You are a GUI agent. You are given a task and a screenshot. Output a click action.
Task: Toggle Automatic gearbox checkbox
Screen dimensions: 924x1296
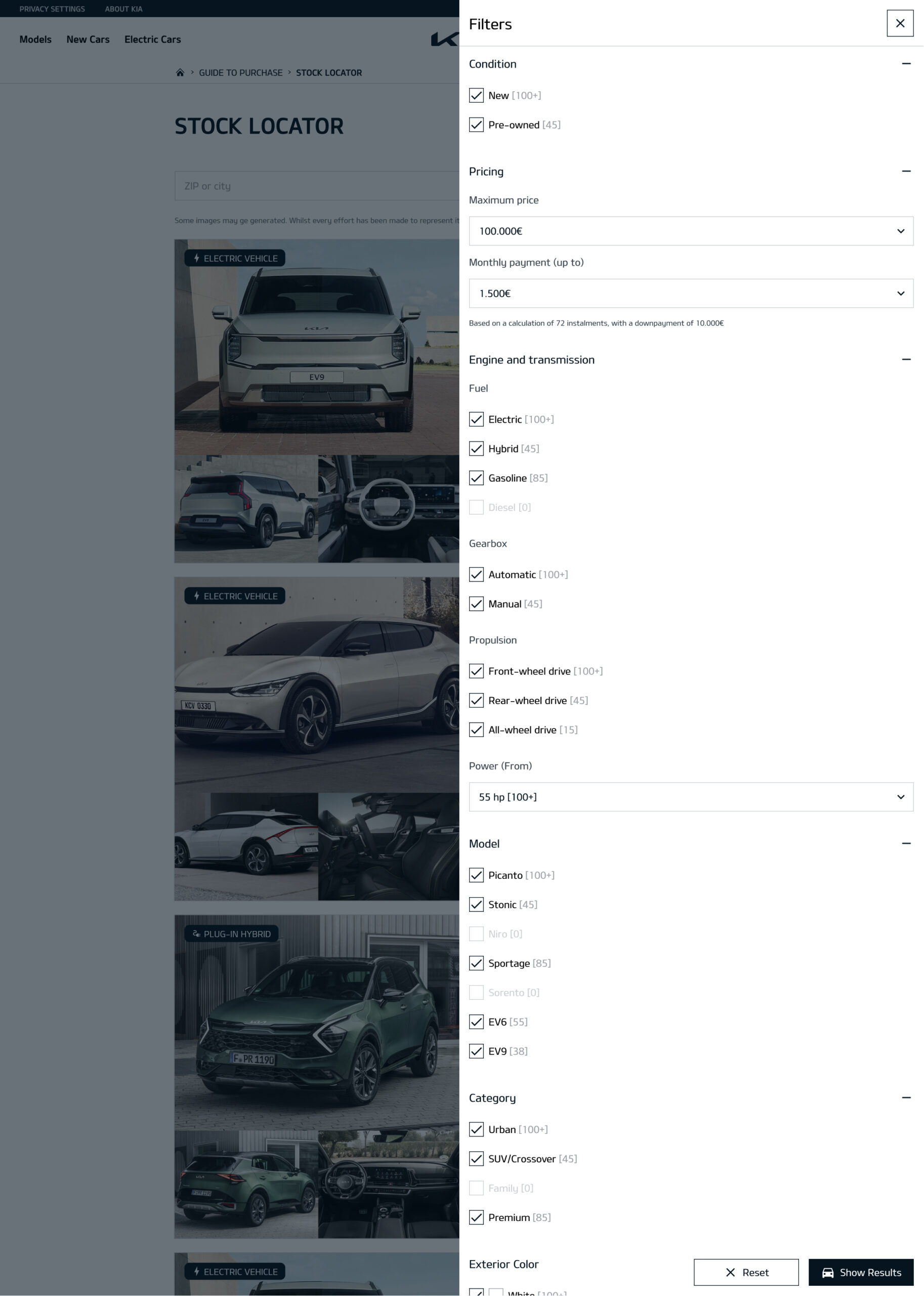click(x=476, y=575)
